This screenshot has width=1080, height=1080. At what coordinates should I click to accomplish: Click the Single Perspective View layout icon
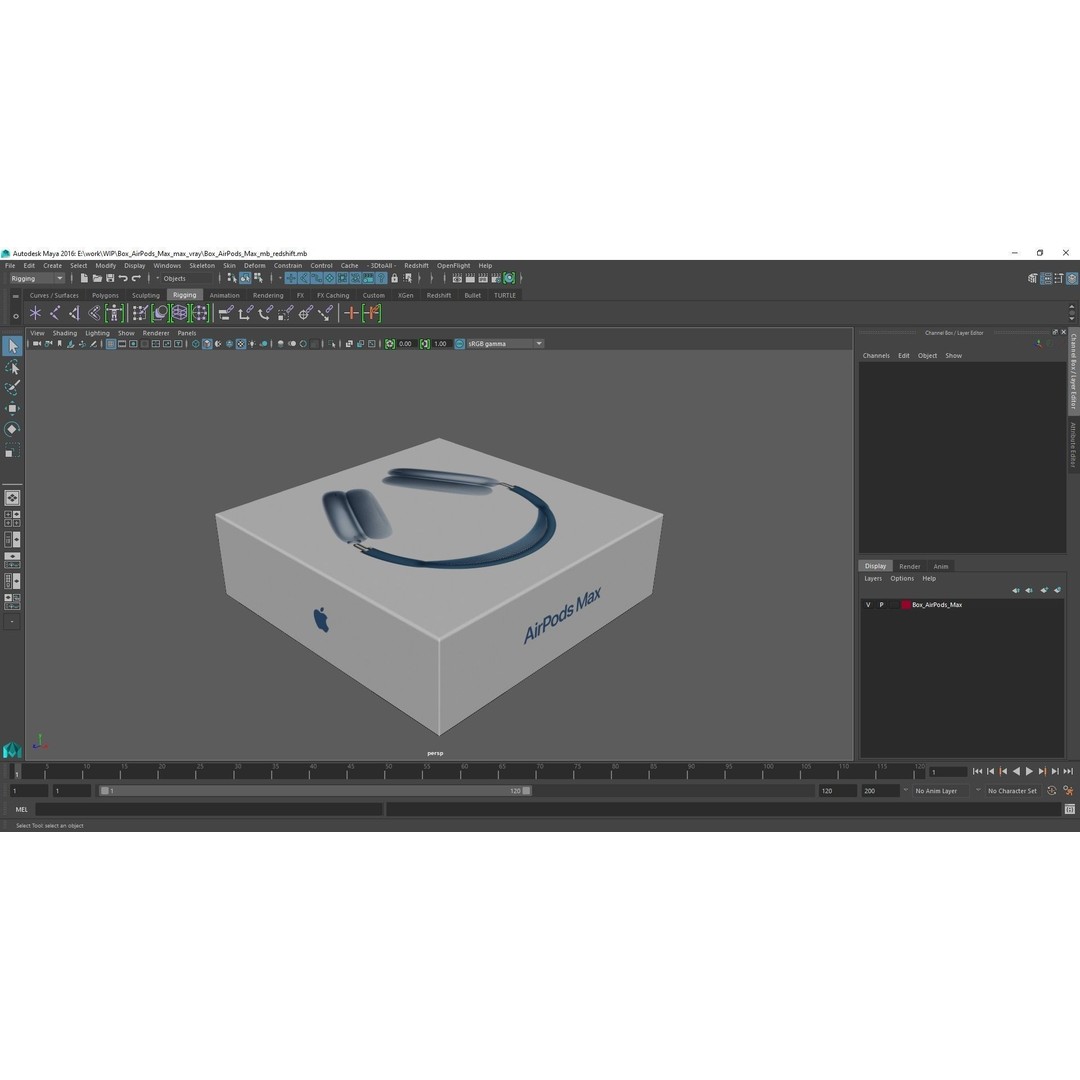tap(12, 498)
